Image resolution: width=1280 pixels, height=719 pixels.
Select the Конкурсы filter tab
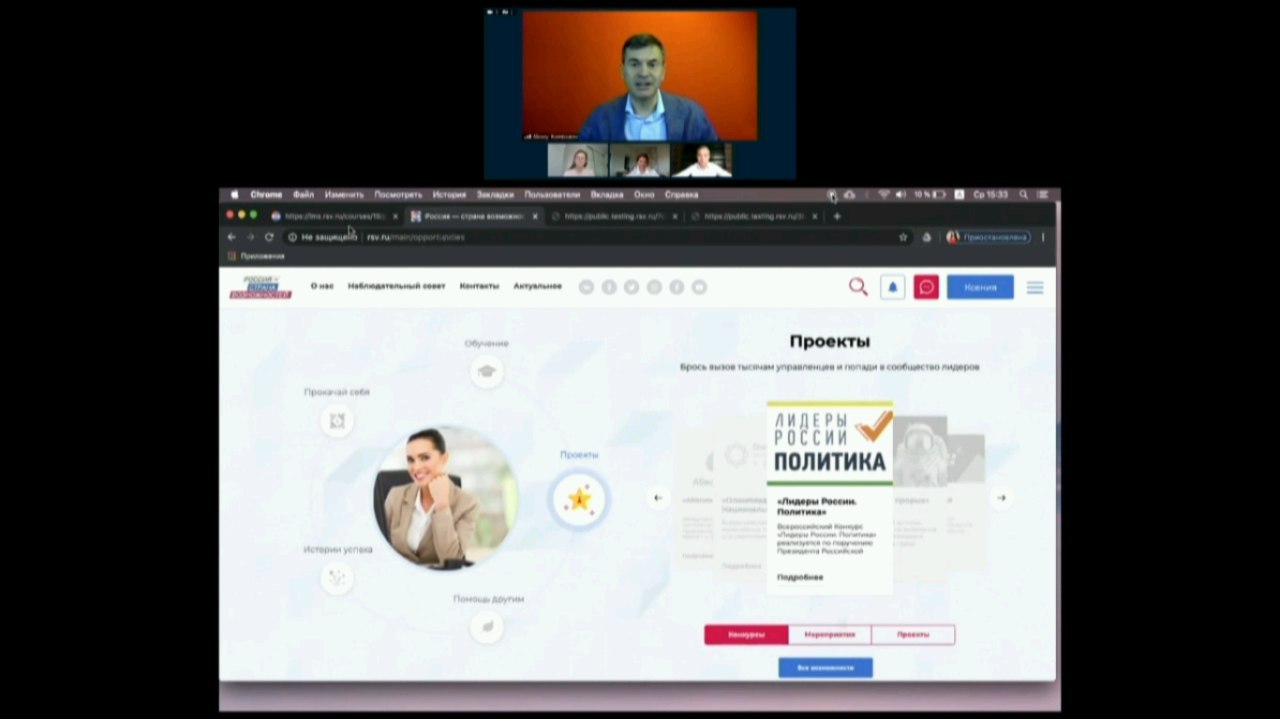746,635
